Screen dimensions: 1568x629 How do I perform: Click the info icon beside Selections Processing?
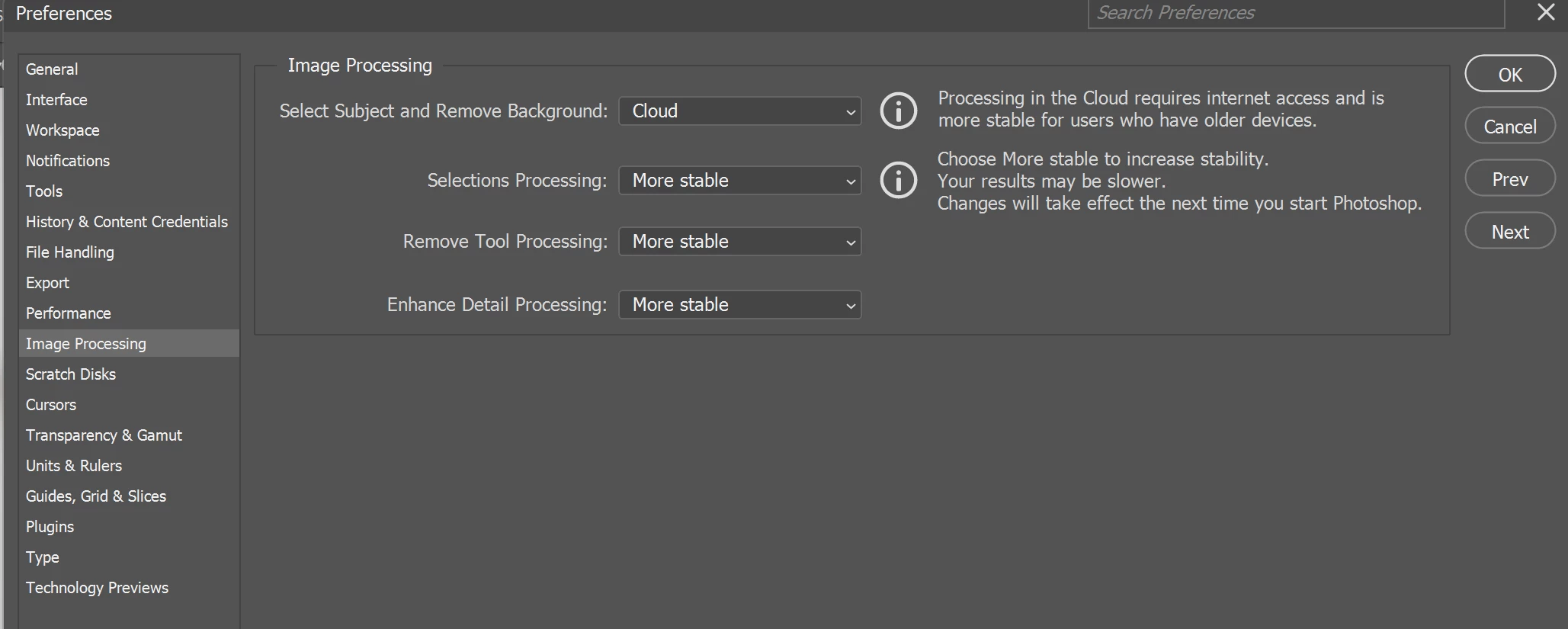coord(899,181)
